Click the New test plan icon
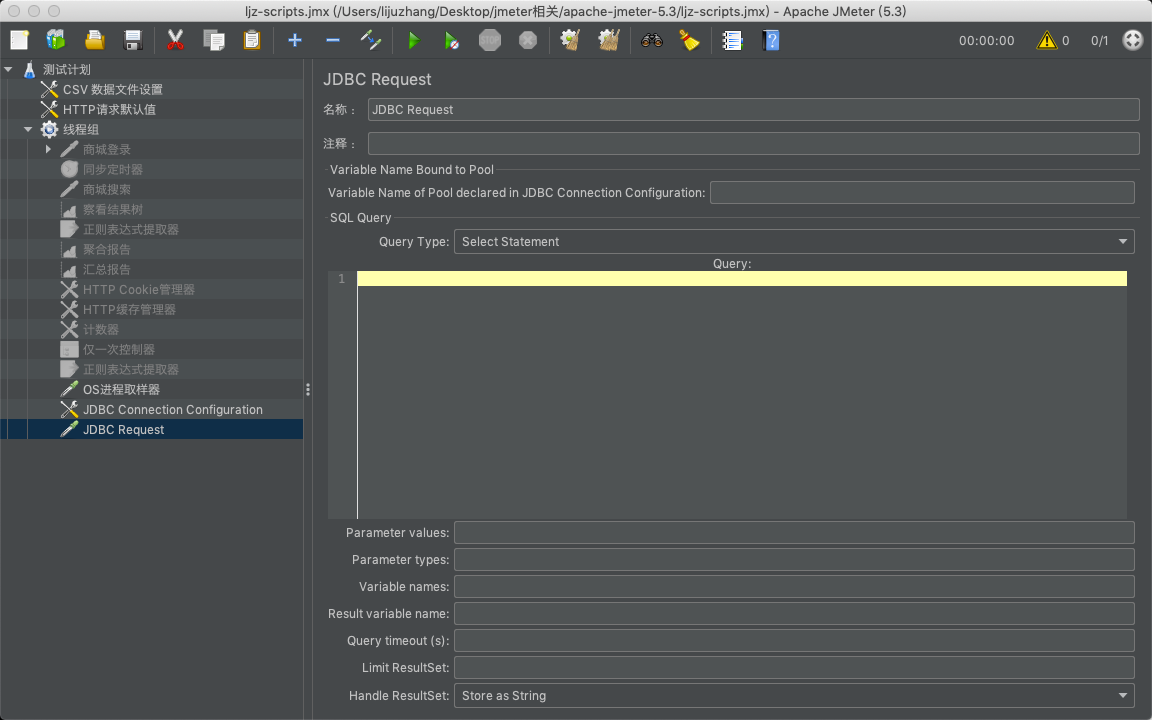This screenshot has height=720, width=1152. coord(19,40)
